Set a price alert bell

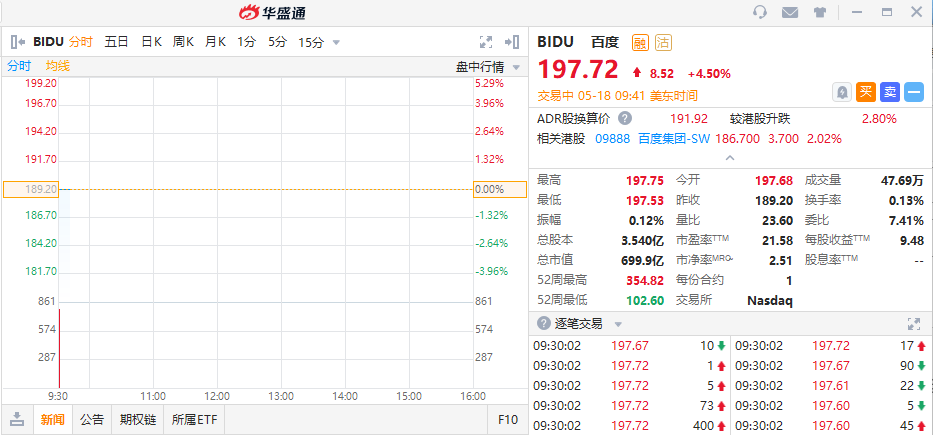pyautogui.click(x=842, y=92)
